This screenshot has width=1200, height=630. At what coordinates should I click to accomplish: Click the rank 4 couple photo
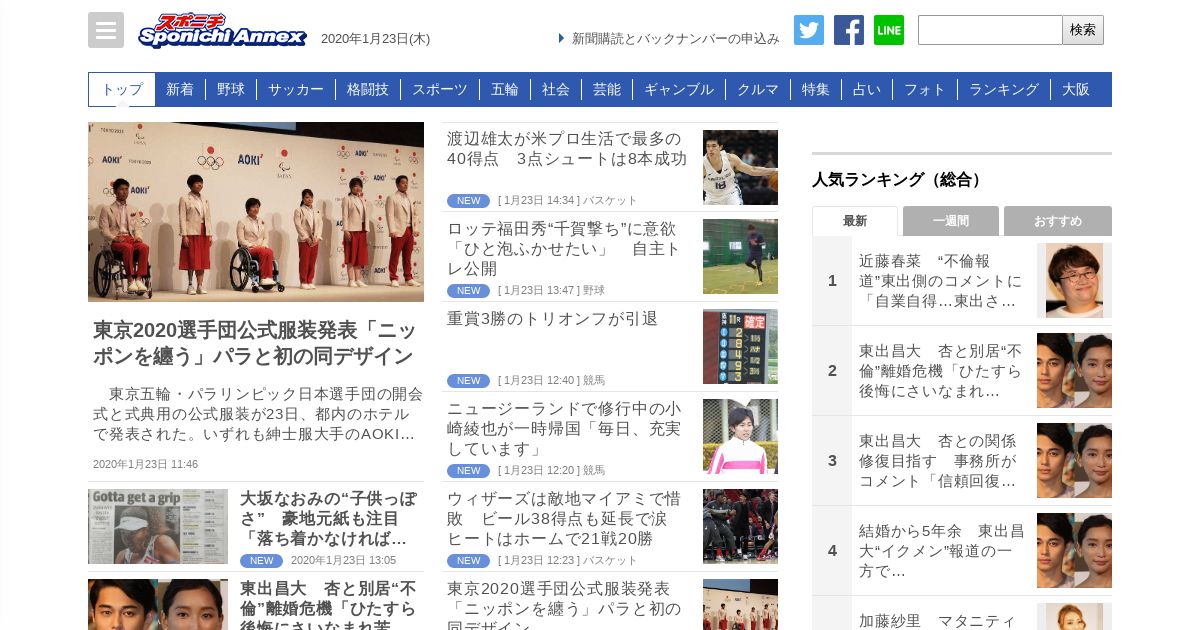point(1074,551)
